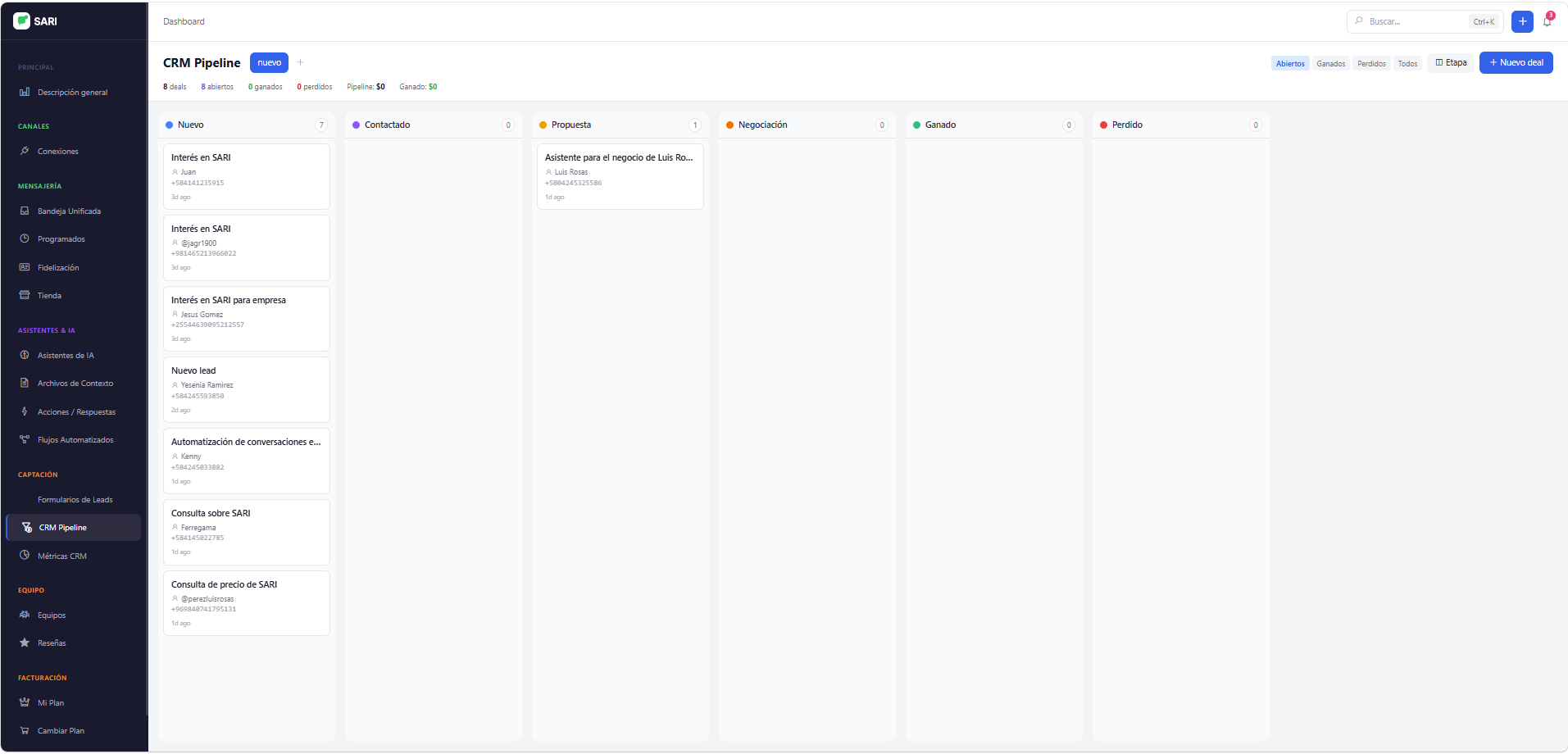Open Mi Plan crown icon
Screen dimensions: 1568x754
point(25,702)
